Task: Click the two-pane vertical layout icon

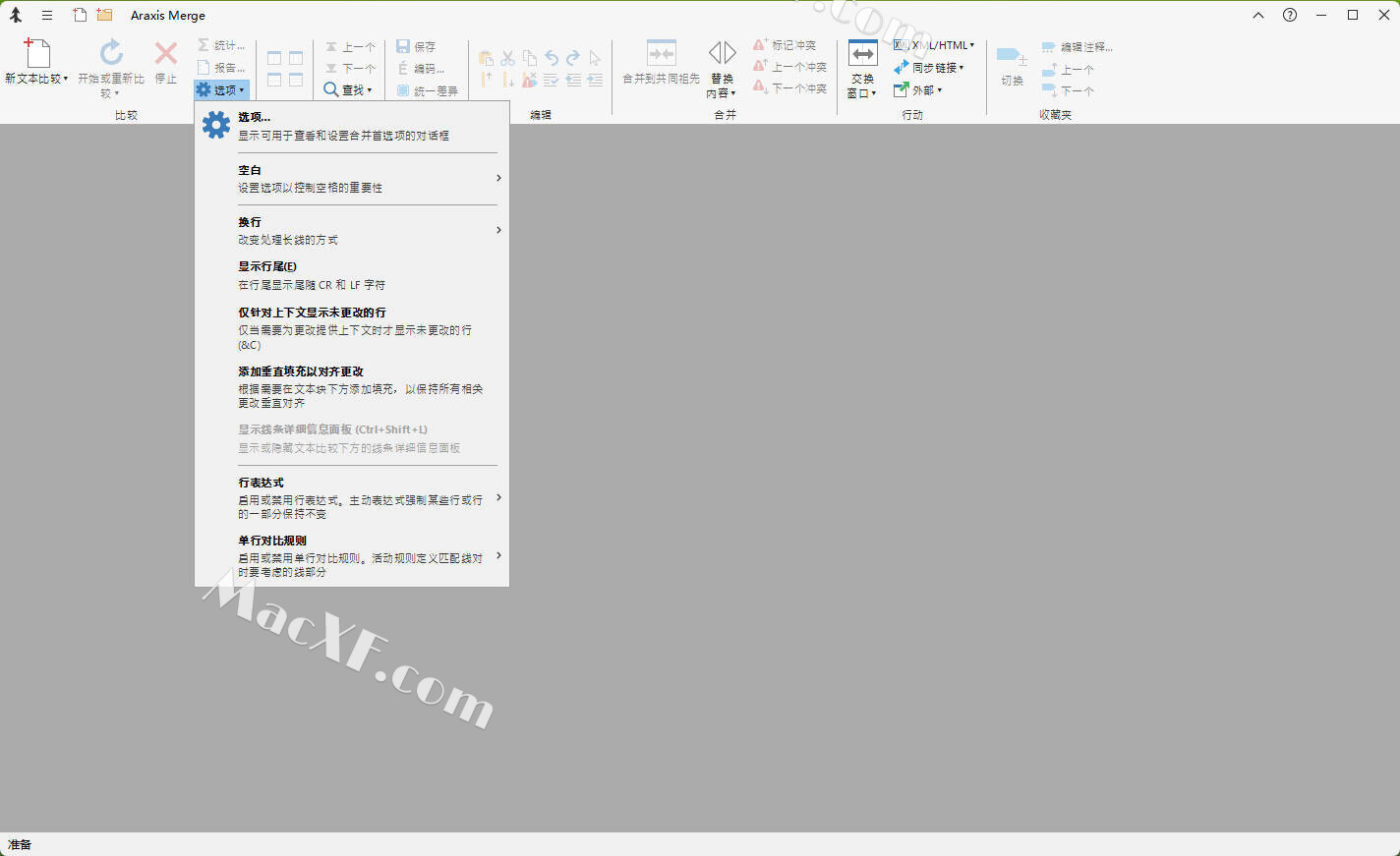Action: coord(274,59)
